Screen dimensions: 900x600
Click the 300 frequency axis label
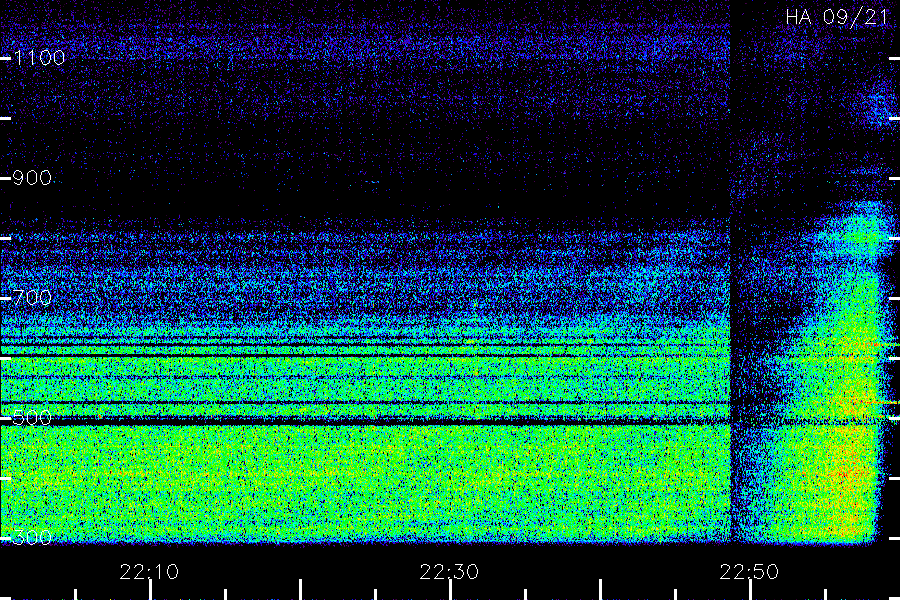click(32, 538)
